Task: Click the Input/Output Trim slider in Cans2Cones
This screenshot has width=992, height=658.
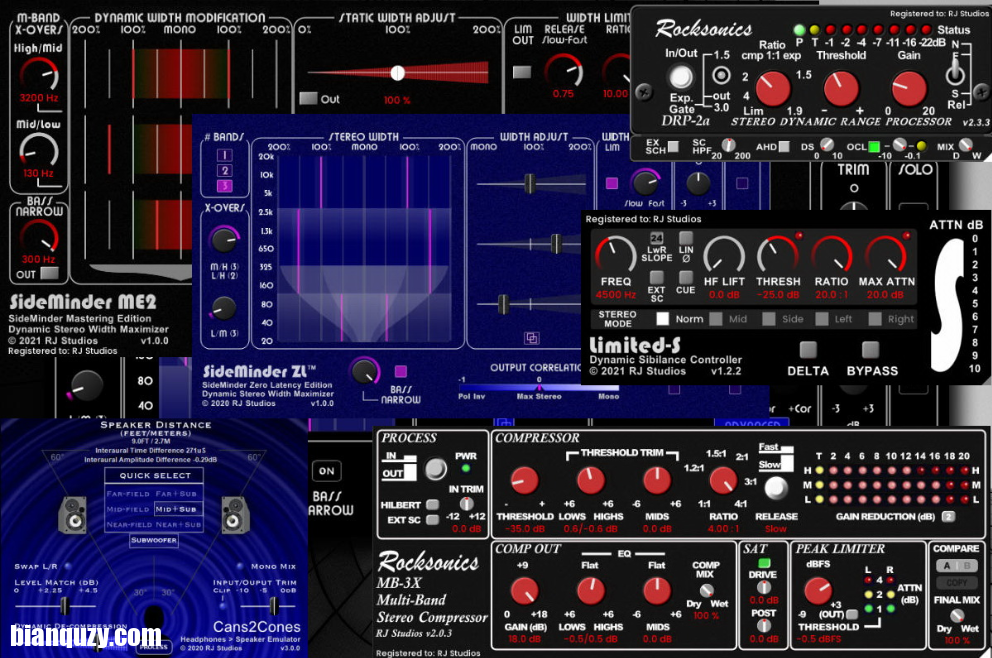Action: click(274, 606)
